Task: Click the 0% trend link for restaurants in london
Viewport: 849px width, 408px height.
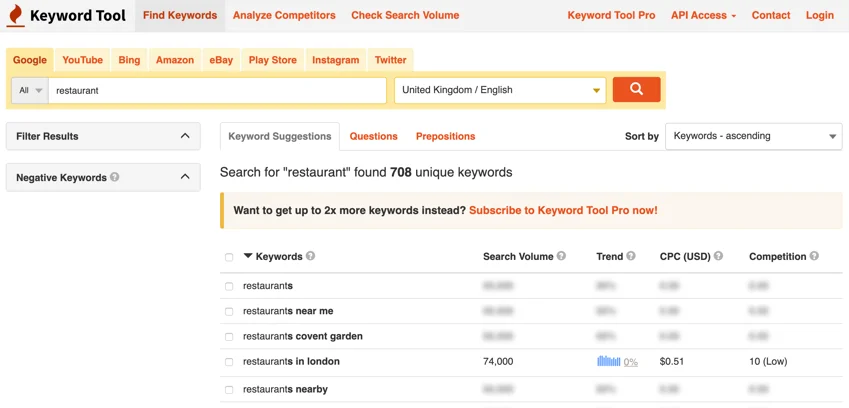Action: pyautogui.click(x=631, y=362)
